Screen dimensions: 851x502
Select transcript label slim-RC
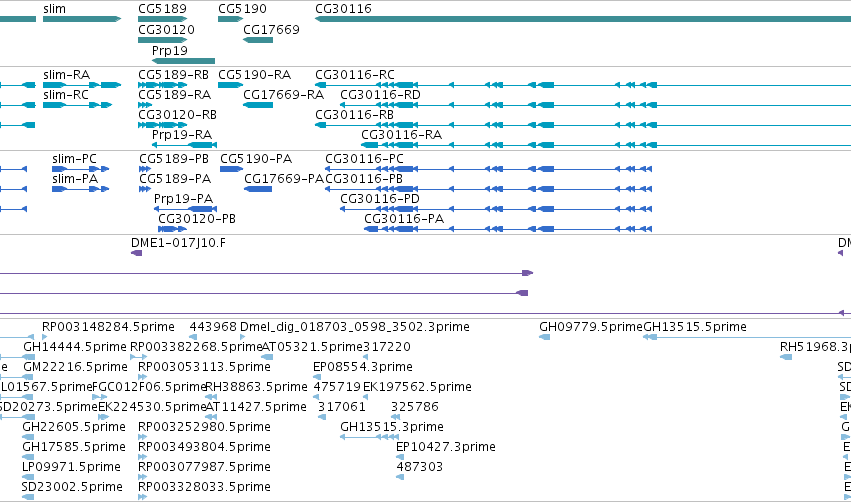click(66, 94)
